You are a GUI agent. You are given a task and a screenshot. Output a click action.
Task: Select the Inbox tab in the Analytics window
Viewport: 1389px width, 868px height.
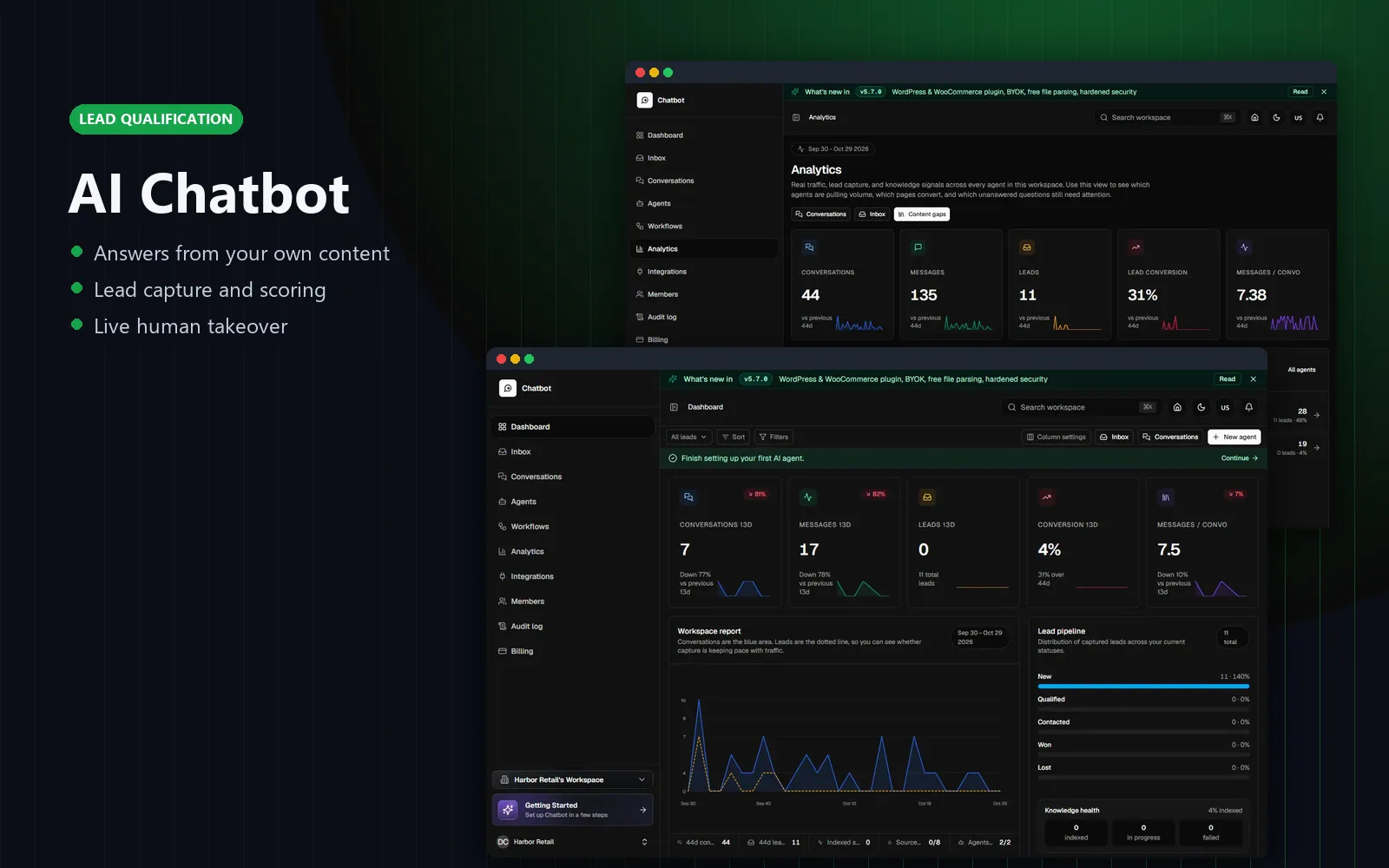[872, 214]
